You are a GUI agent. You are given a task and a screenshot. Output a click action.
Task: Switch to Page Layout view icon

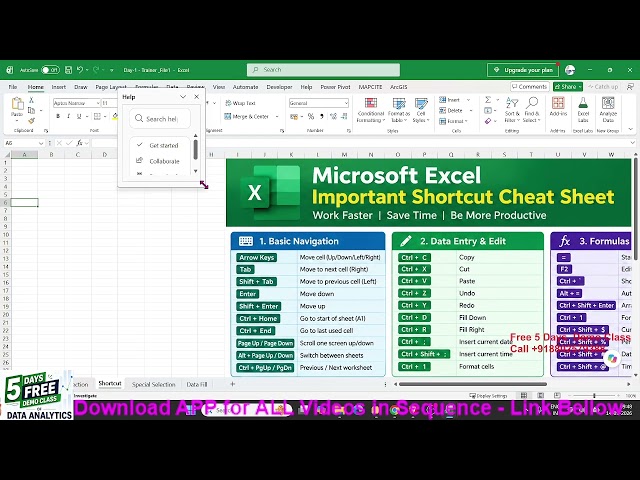click(x=540, y=396)
